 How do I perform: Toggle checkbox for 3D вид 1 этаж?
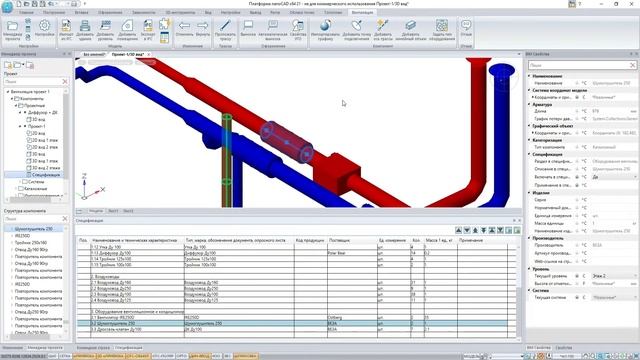click(29, 161)
